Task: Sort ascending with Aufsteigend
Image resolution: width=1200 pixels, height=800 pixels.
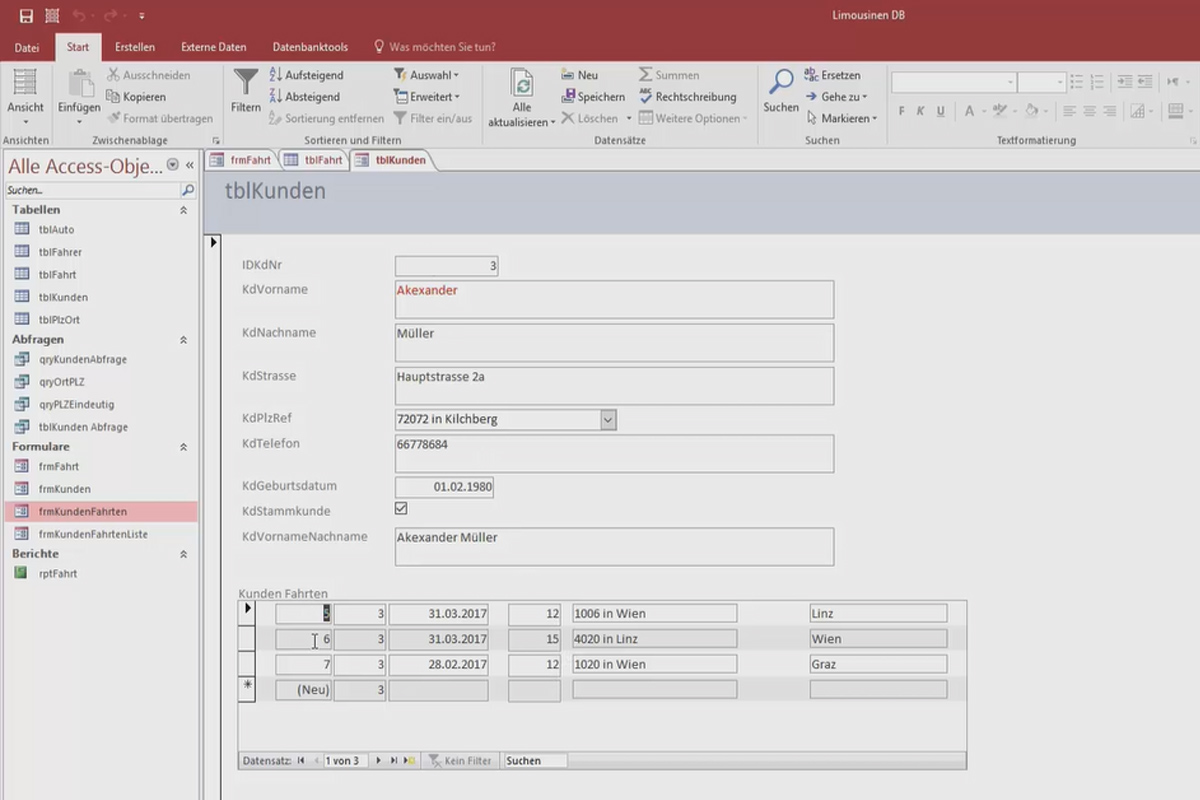Action: click(306, 75)
